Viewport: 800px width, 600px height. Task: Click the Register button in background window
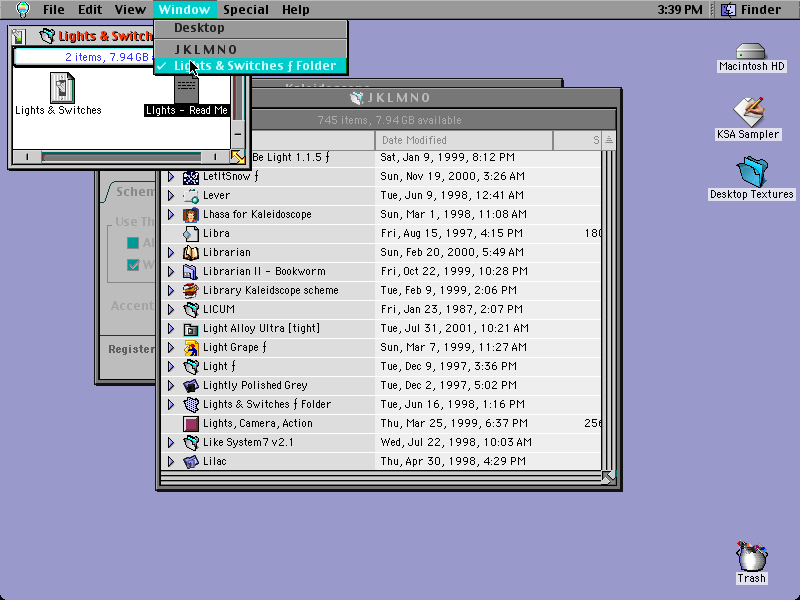pyautogui.click(x=131, y=349)
